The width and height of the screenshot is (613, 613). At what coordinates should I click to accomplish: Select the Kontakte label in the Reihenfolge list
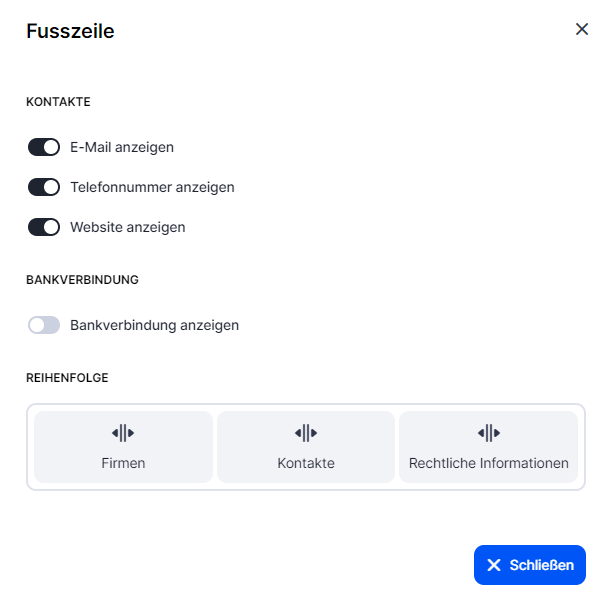coord(306,463)
